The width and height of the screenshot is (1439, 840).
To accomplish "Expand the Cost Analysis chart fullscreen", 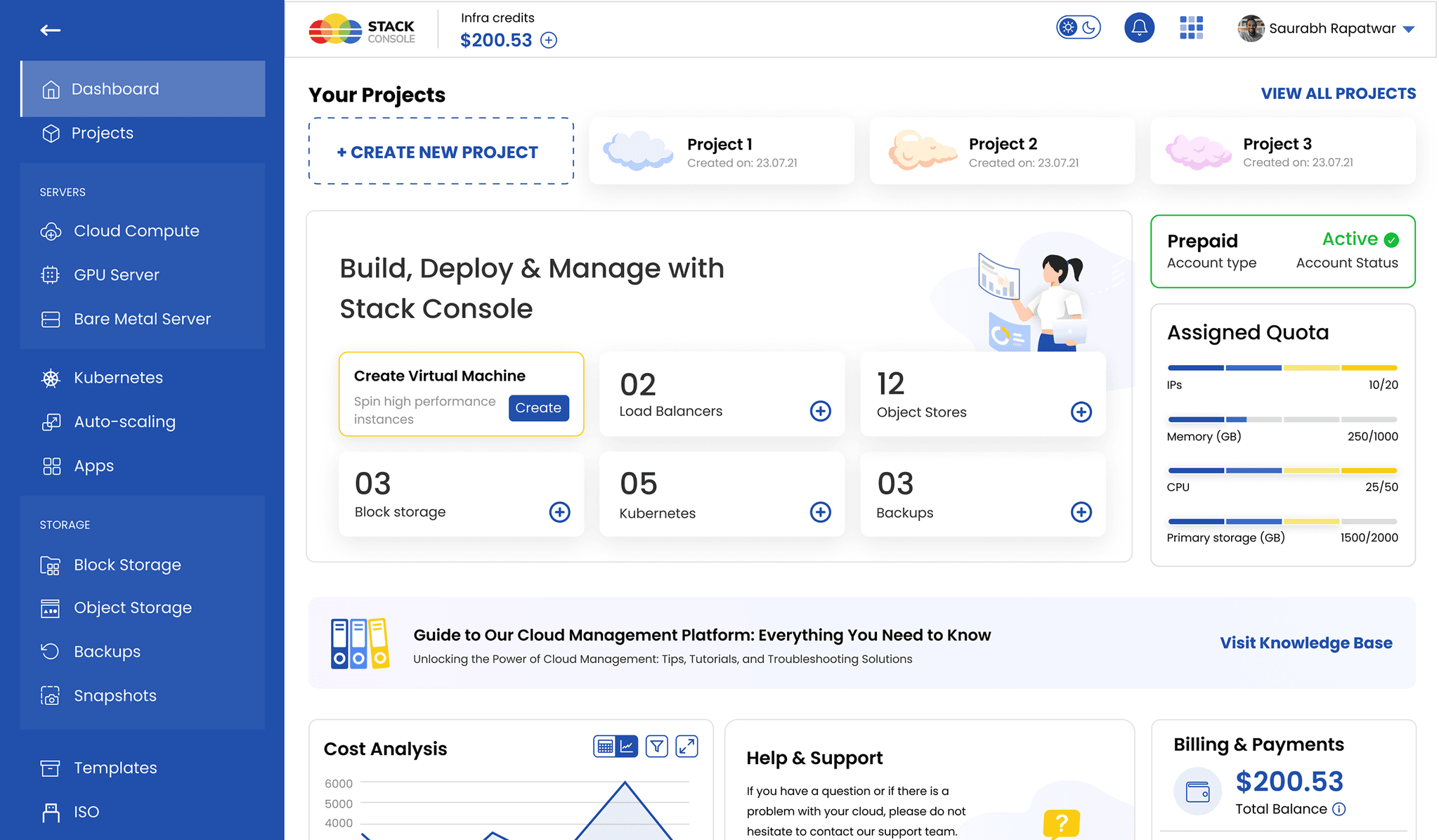I will (x=686, y=746).
